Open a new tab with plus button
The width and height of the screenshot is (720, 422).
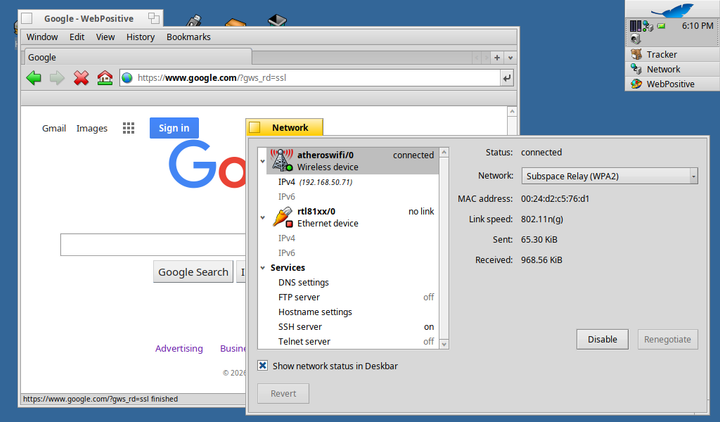(x=497, y=58)
